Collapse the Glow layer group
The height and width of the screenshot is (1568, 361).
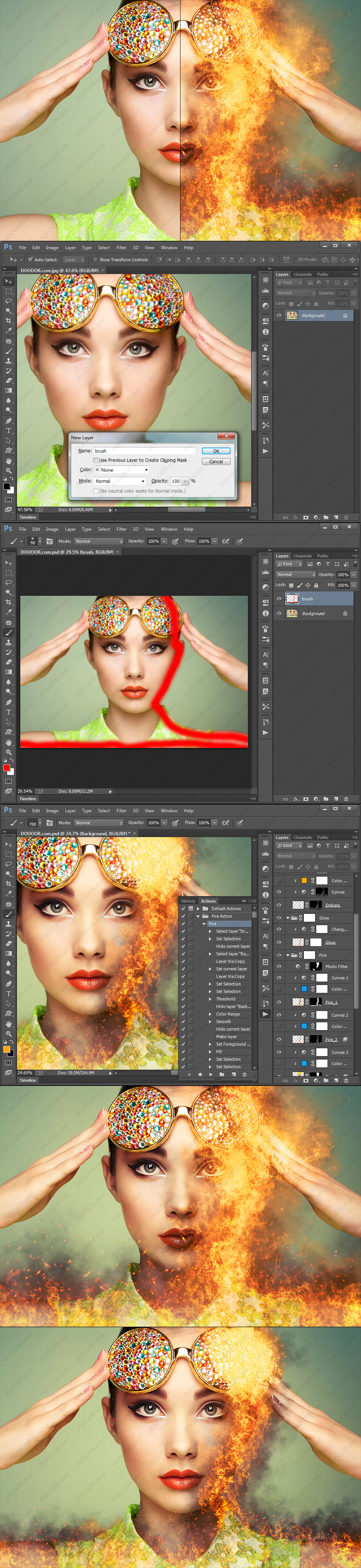point(288,918)
